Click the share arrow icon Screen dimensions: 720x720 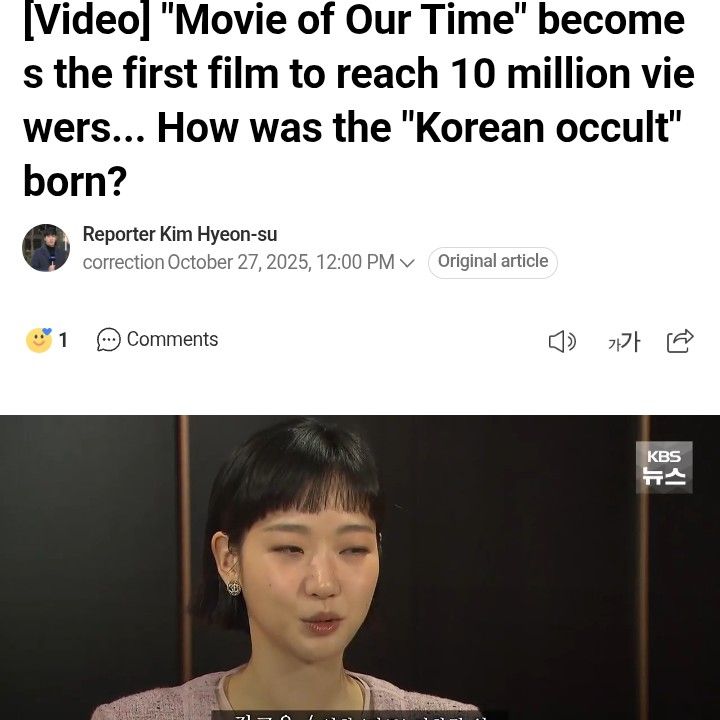coord(680,341)
